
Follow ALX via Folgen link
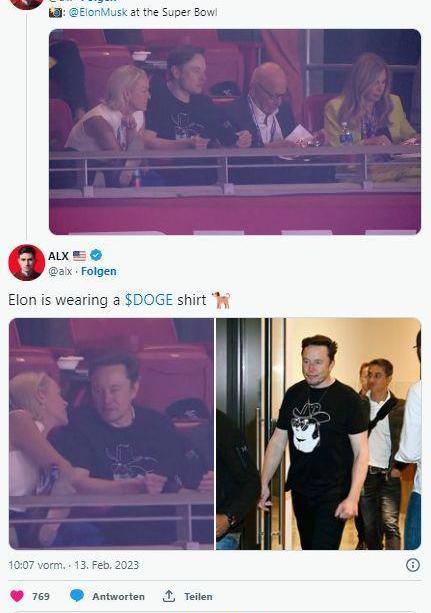[x=99, y=271]
